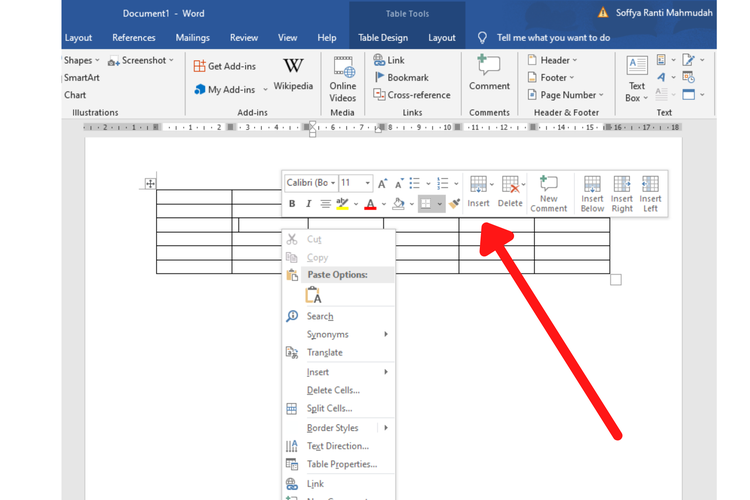The image size is (750, 500).
Task: Open the Footer dropdown
Action: (551, 78)
